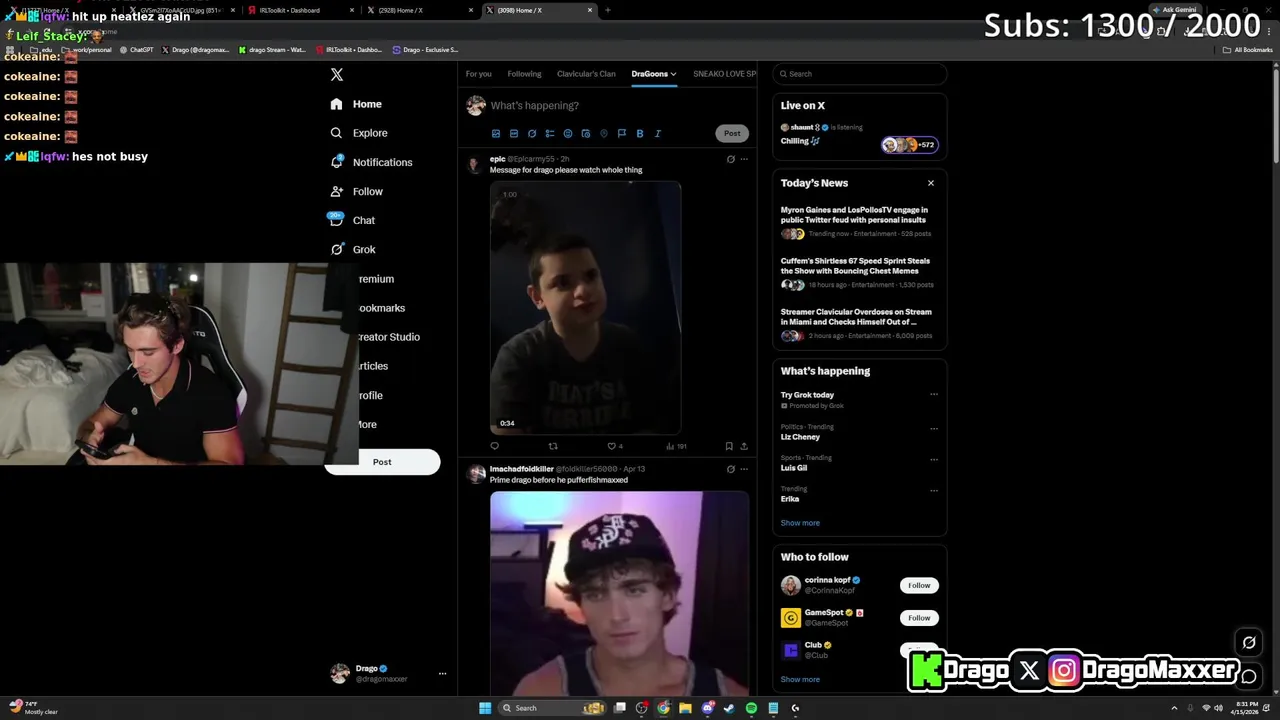The height and width of the screenshot is (720, 1280).
Task: Click Grok icon on Imachadfoldkiller's post
Action: (730, 468)
